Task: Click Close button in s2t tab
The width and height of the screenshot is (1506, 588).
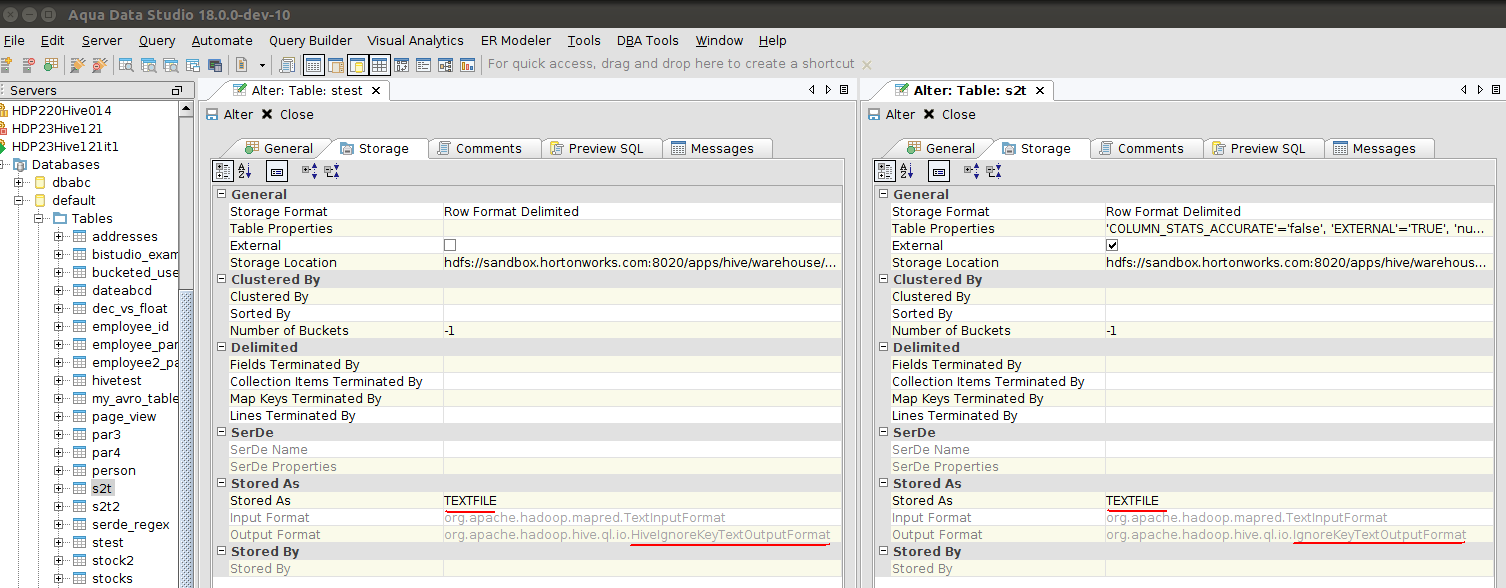Action: [x=950, y=114]
